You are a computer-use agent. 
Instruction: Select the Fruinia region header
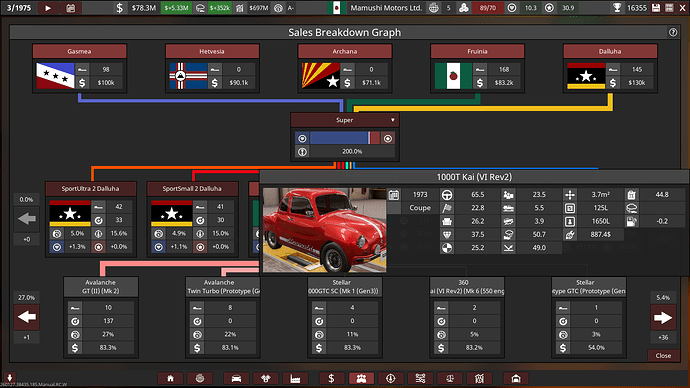tap(477, 51)
